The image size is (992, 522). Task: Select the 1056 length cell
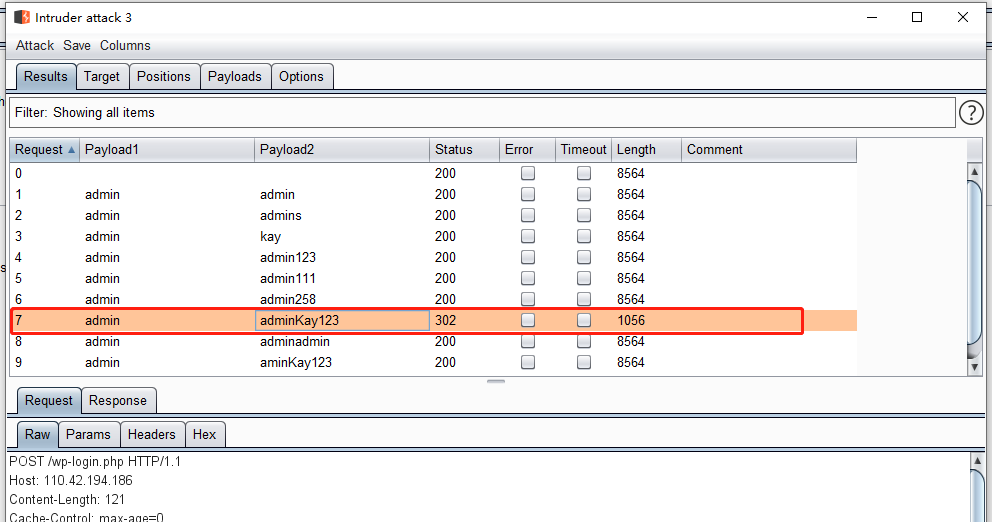[x=646, y=320]
